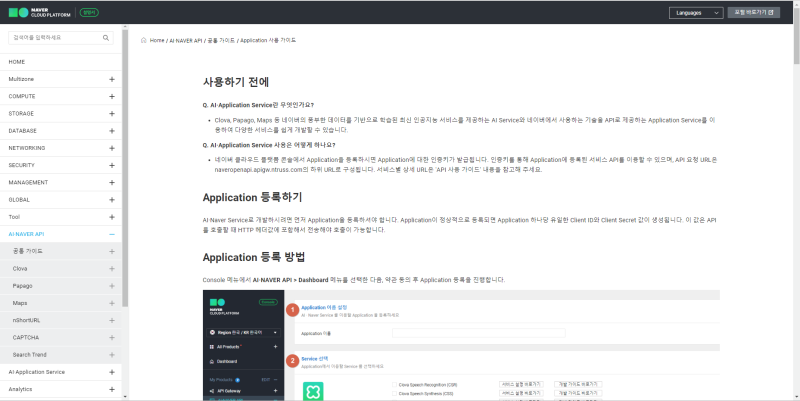The height and width of the screenshot is (401, 800).
Task: Click the green 설명서 badge
Action: click(x=89, y=12)
